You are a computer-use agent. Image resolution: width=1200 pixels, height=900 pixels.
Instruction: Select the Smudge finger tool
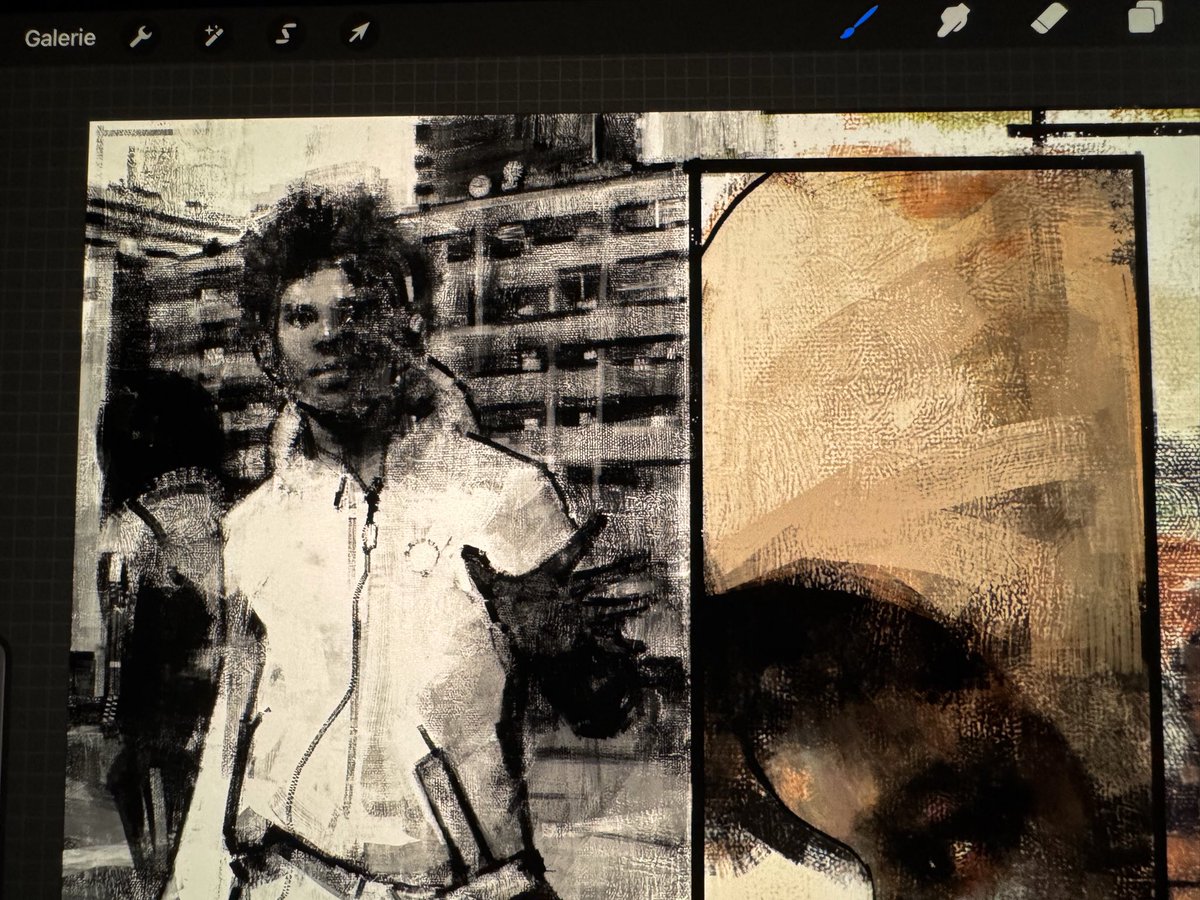click(953, 20)
